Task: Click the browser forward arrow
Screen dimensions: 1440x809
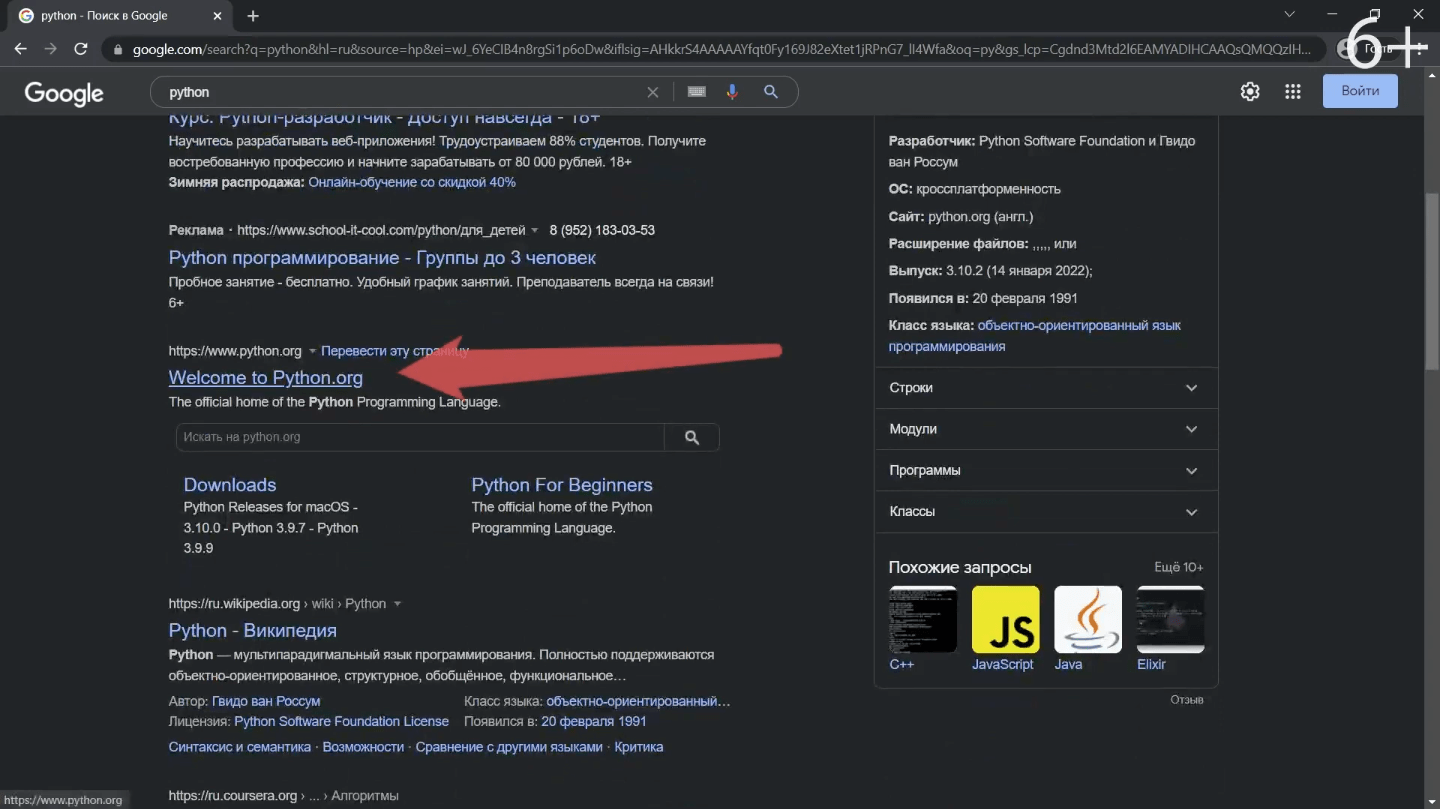Action: pos(50,49)
